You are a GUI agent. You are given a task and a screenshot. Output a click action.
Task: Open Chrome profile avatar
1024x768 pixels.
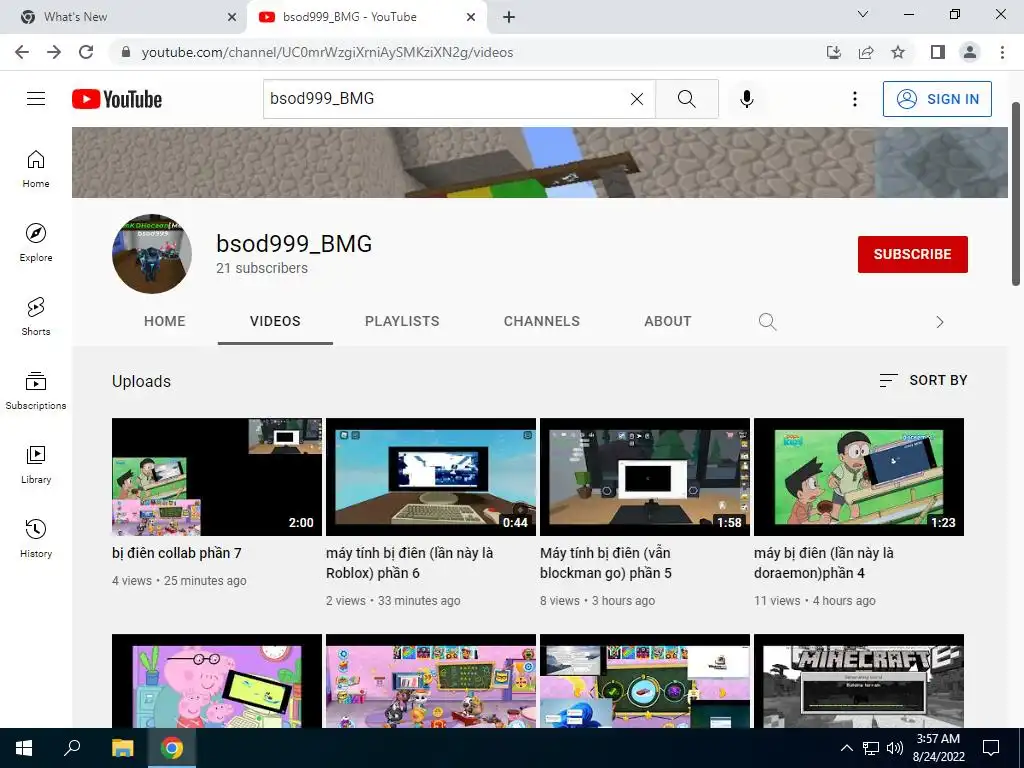coord(970,52)
